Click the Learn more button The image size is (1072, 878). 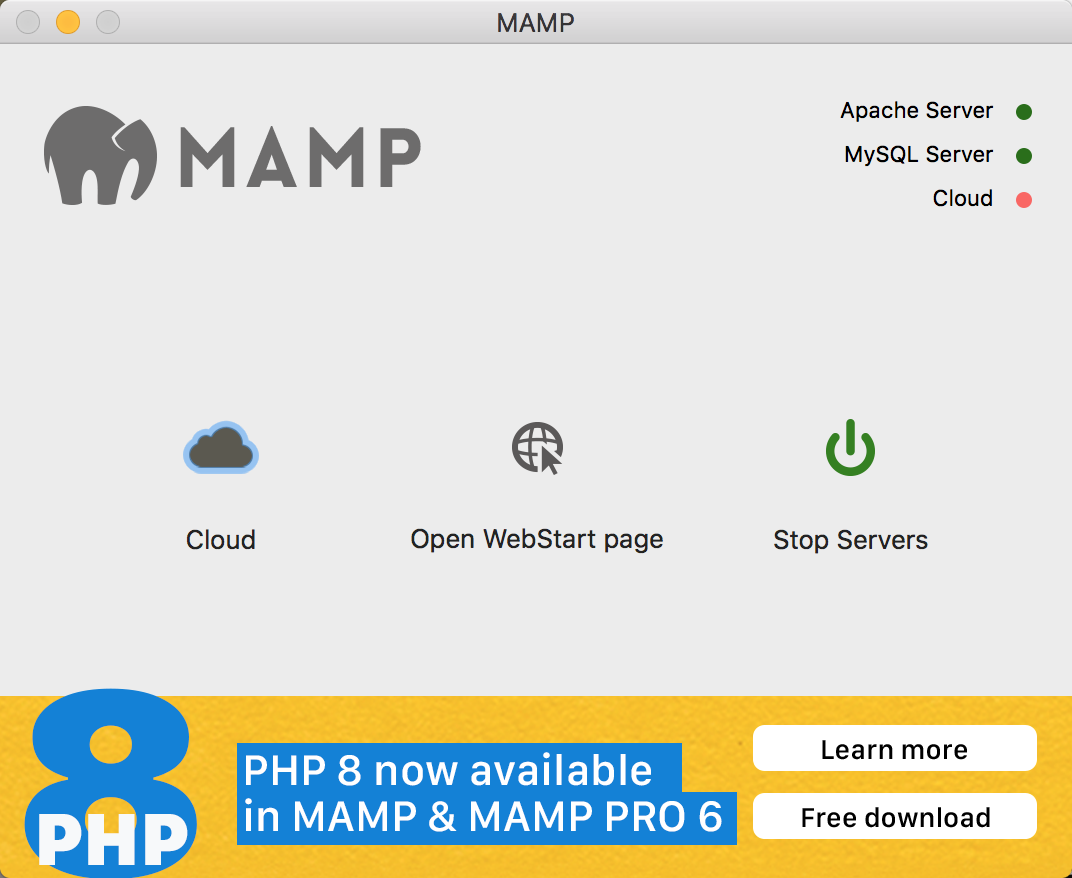pos(894,749)
